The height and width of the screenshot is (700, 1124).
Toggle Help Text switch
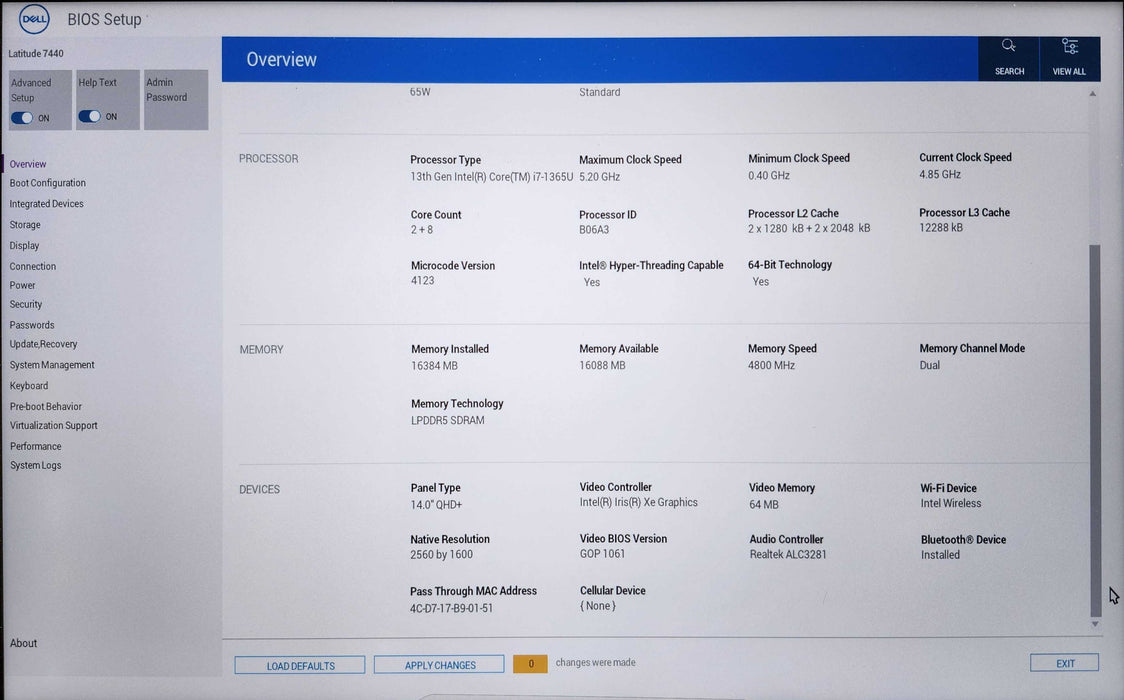click(90, 116)
